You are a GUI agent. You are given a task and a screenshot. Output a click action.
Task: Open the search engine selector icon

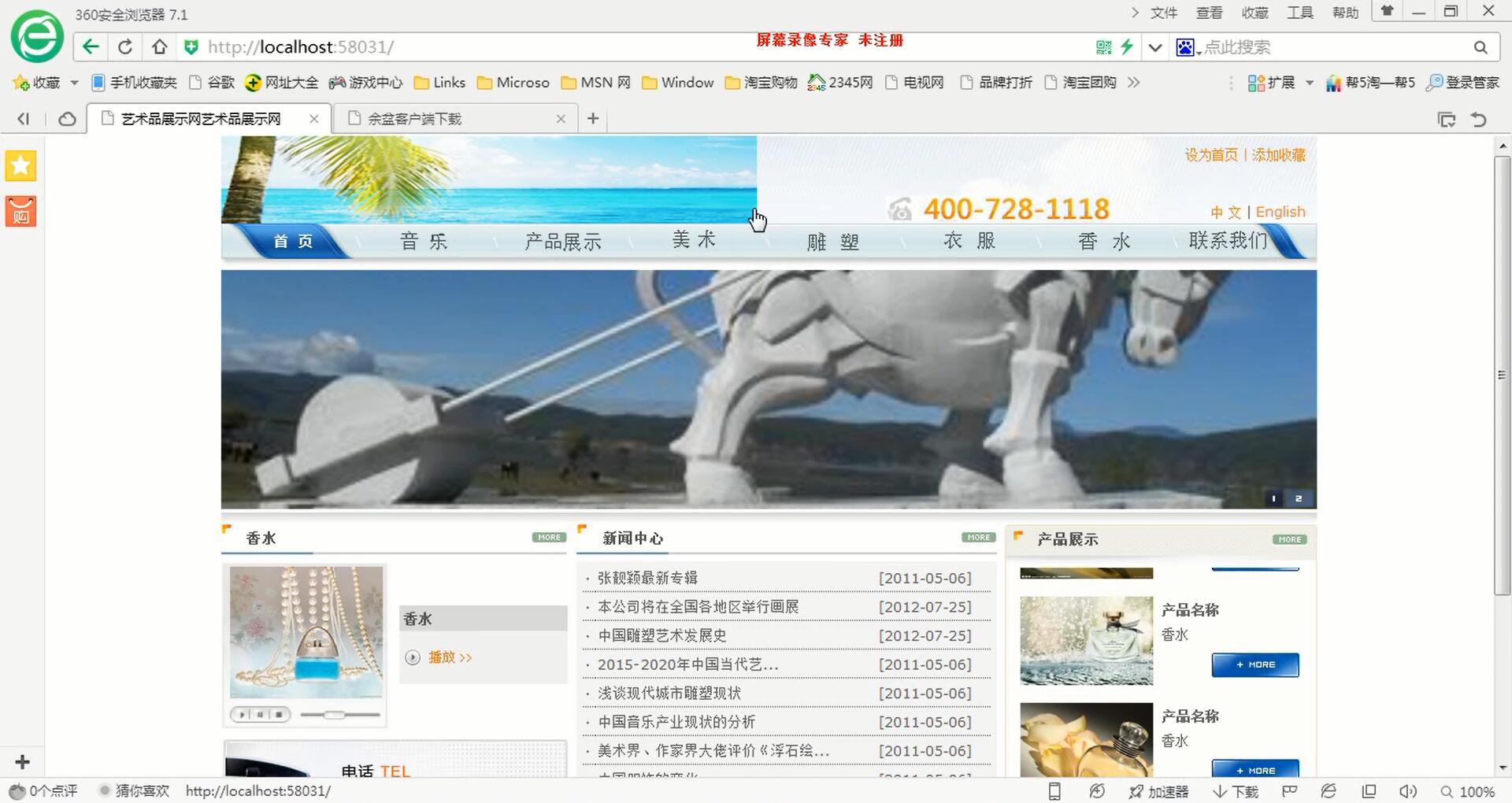(1186, 47)
